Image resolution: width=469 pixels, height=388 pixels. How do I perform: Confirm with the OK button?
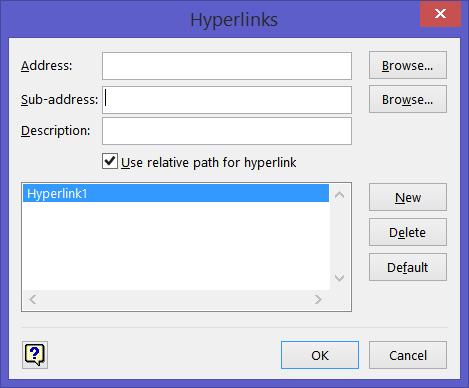tap(320, 355)
